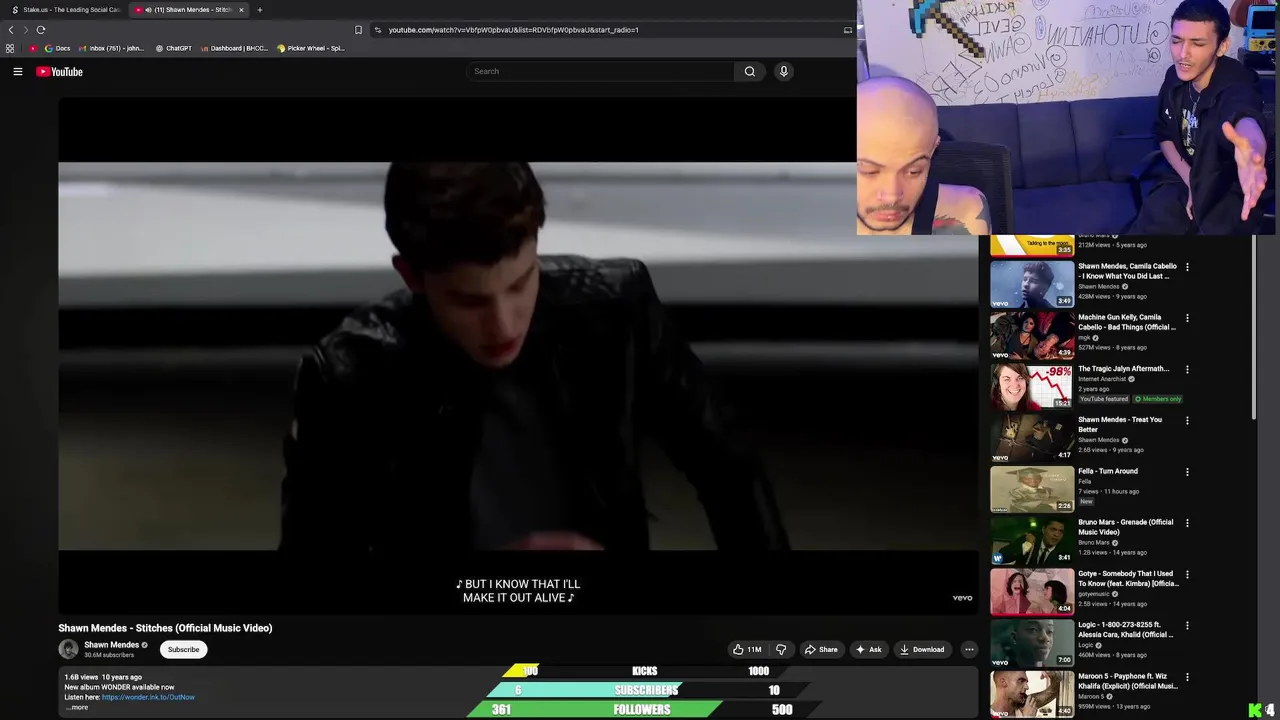Viewport: 1280px width, 720px height.
Task: Click the browser address bar URL
Action: coord(513,30)
